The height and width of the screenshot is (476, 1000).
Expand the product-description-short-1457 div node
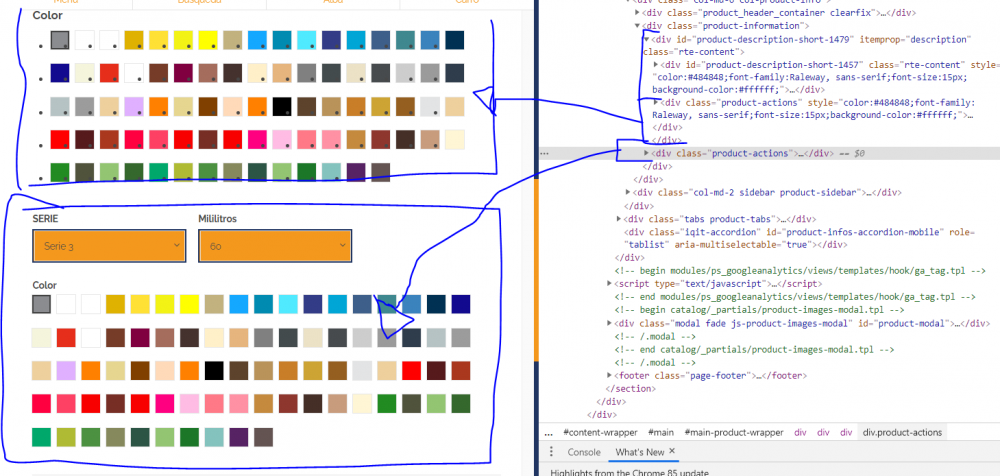[x=656, y=64]
